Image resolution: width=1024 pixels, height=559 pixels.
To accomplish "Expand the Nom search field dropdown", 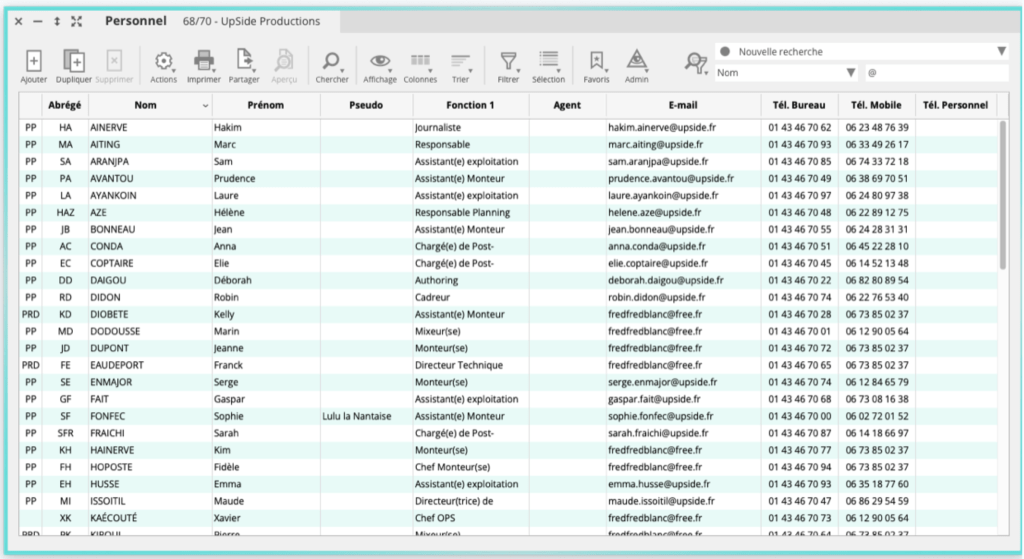I will [851, 73].
